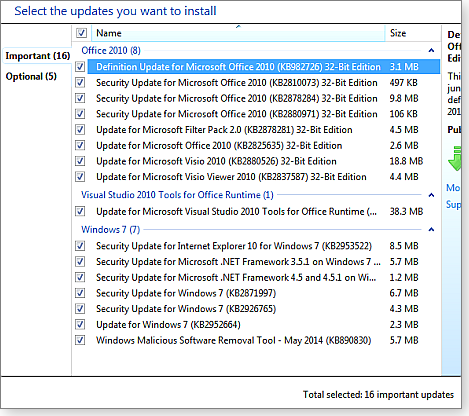469x416 pixels.
Task: Click the Windows 7 (7) group heading
Action: (110, 230)
